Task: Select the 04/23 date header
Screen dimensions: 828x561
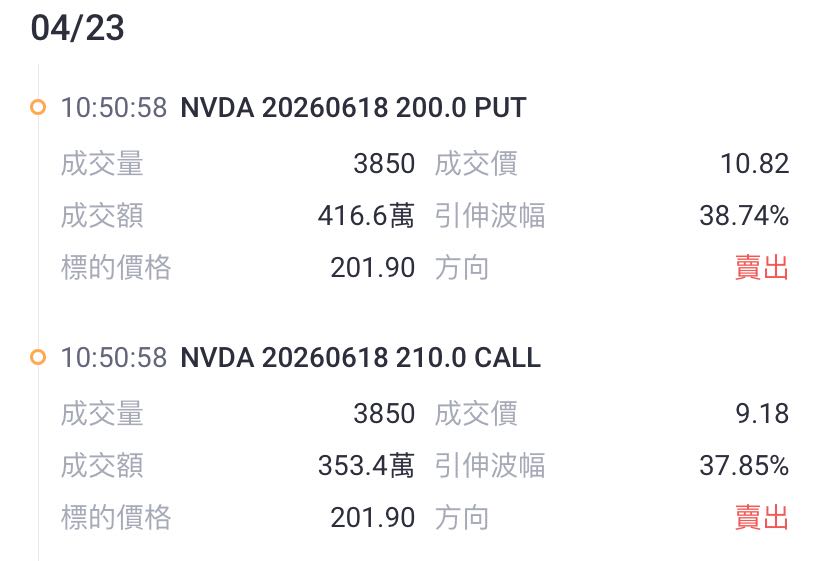Action: 78,28
